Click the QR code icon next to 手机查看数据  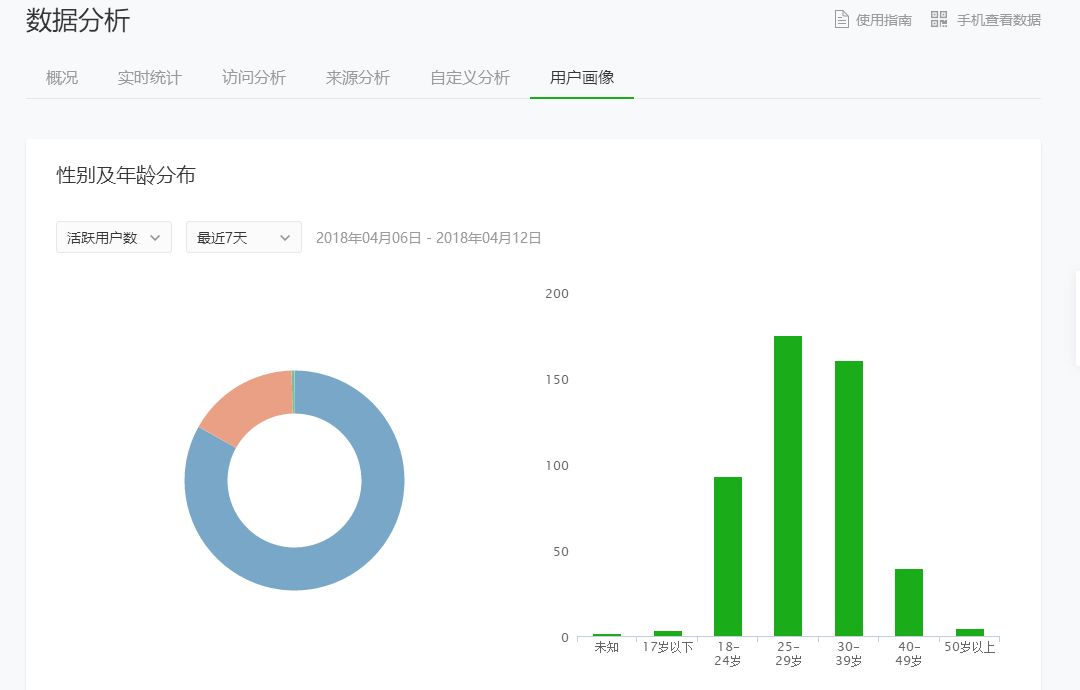click(938, 18)
